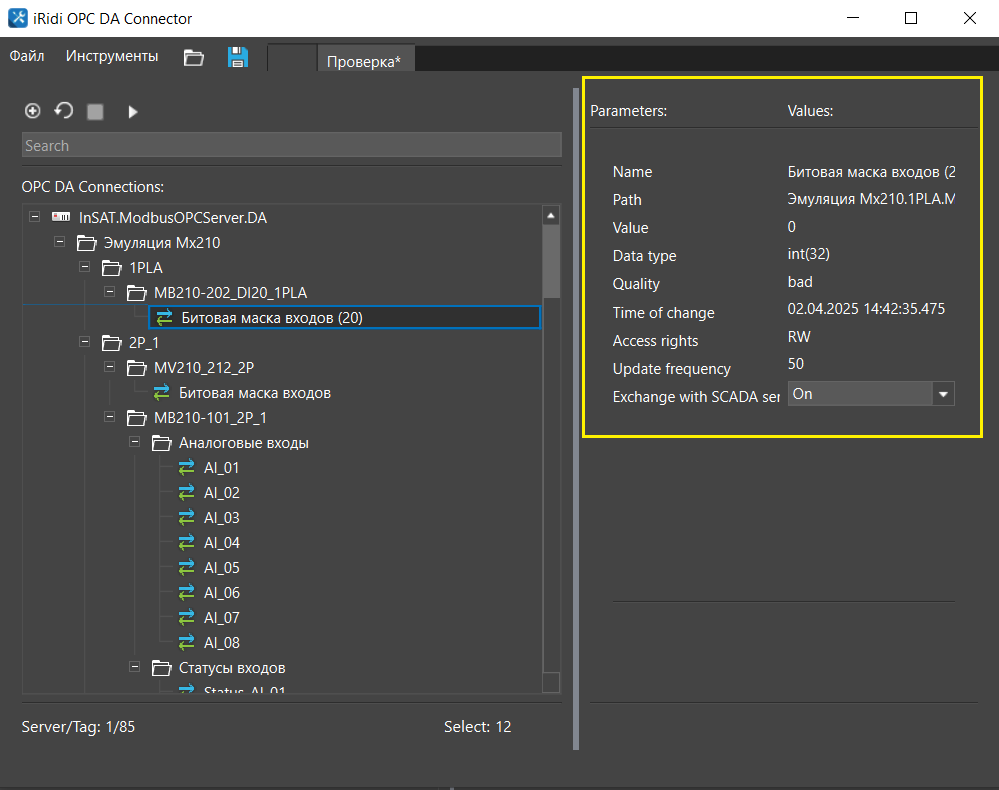Click the open folder toolbar icon
Screen dimensions: 999x790
194,57
